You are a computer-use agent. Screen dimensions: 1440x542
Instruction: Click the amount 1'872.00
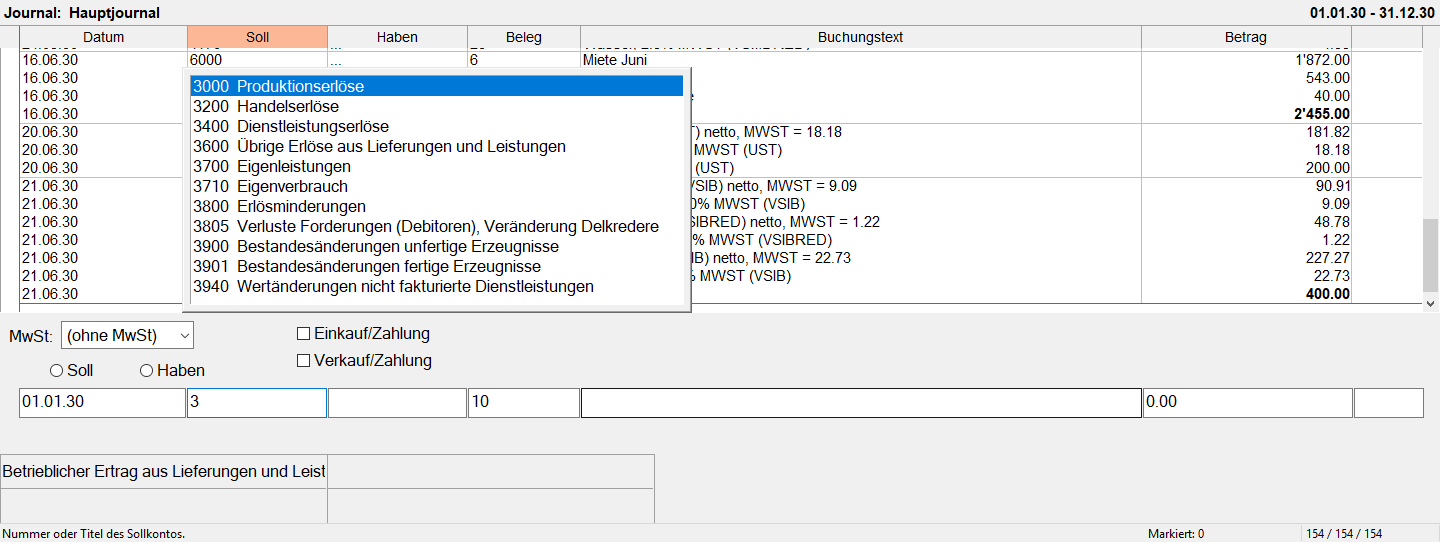click(1322, 60)
